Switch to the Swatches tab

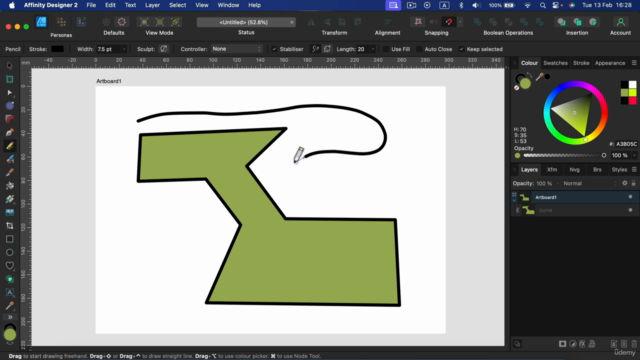(x=556, y=63)
